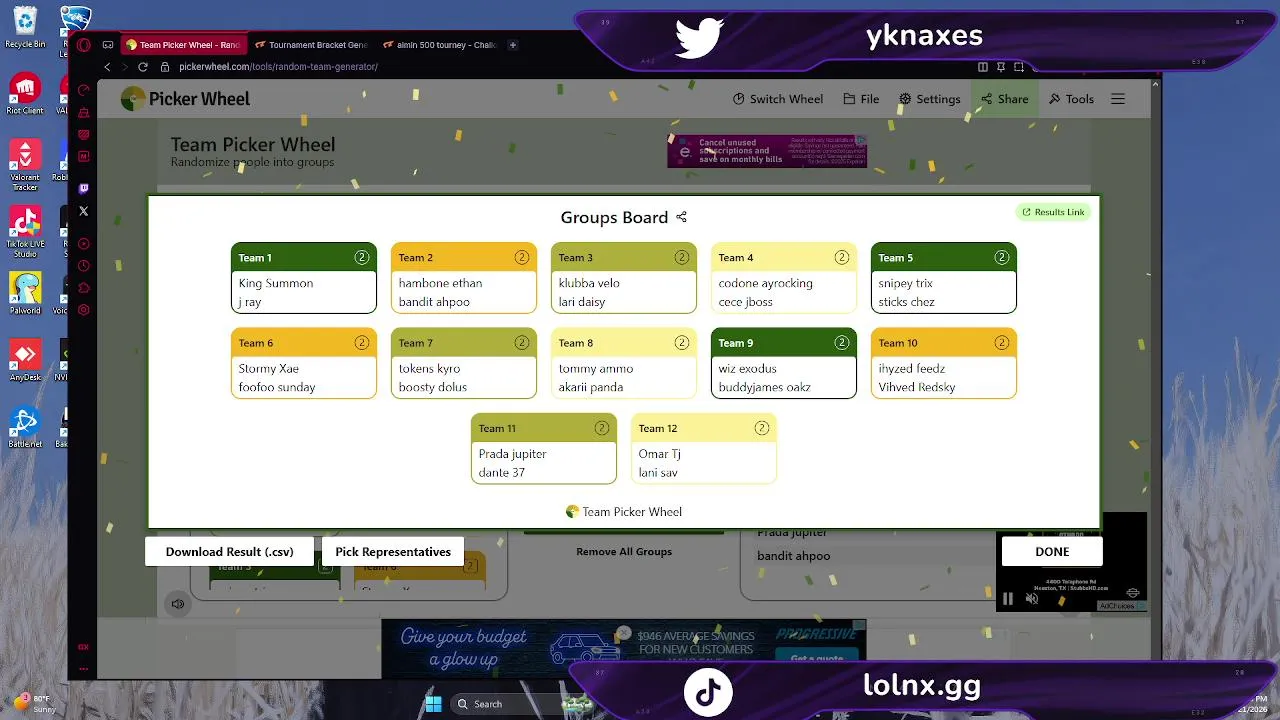The height and width of the screenshot is (720, 1280).
Task: Open Palworld desktop shortcut
Action: 25,294
